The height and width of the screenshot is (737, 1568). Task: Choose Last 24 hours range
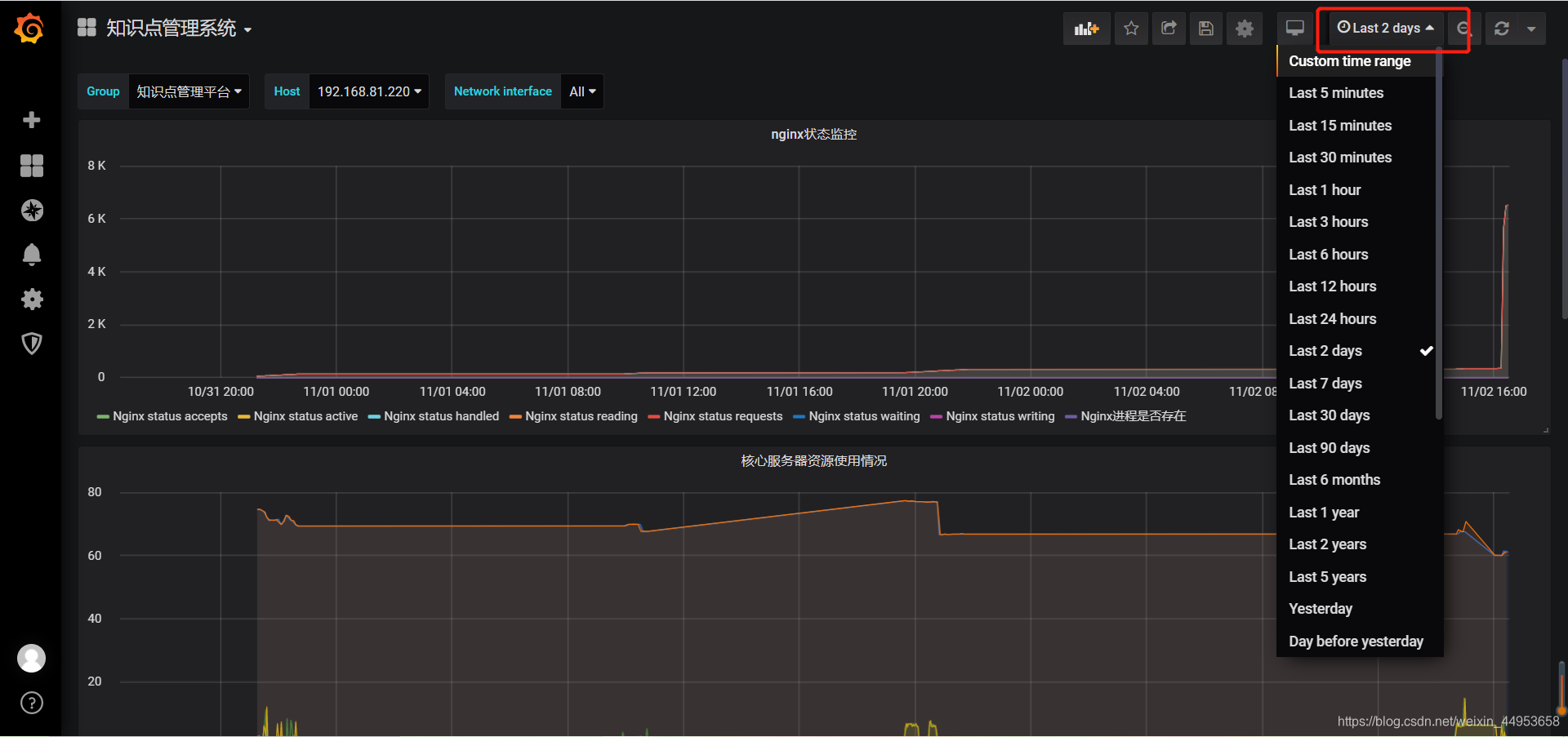click(1356, 319)
